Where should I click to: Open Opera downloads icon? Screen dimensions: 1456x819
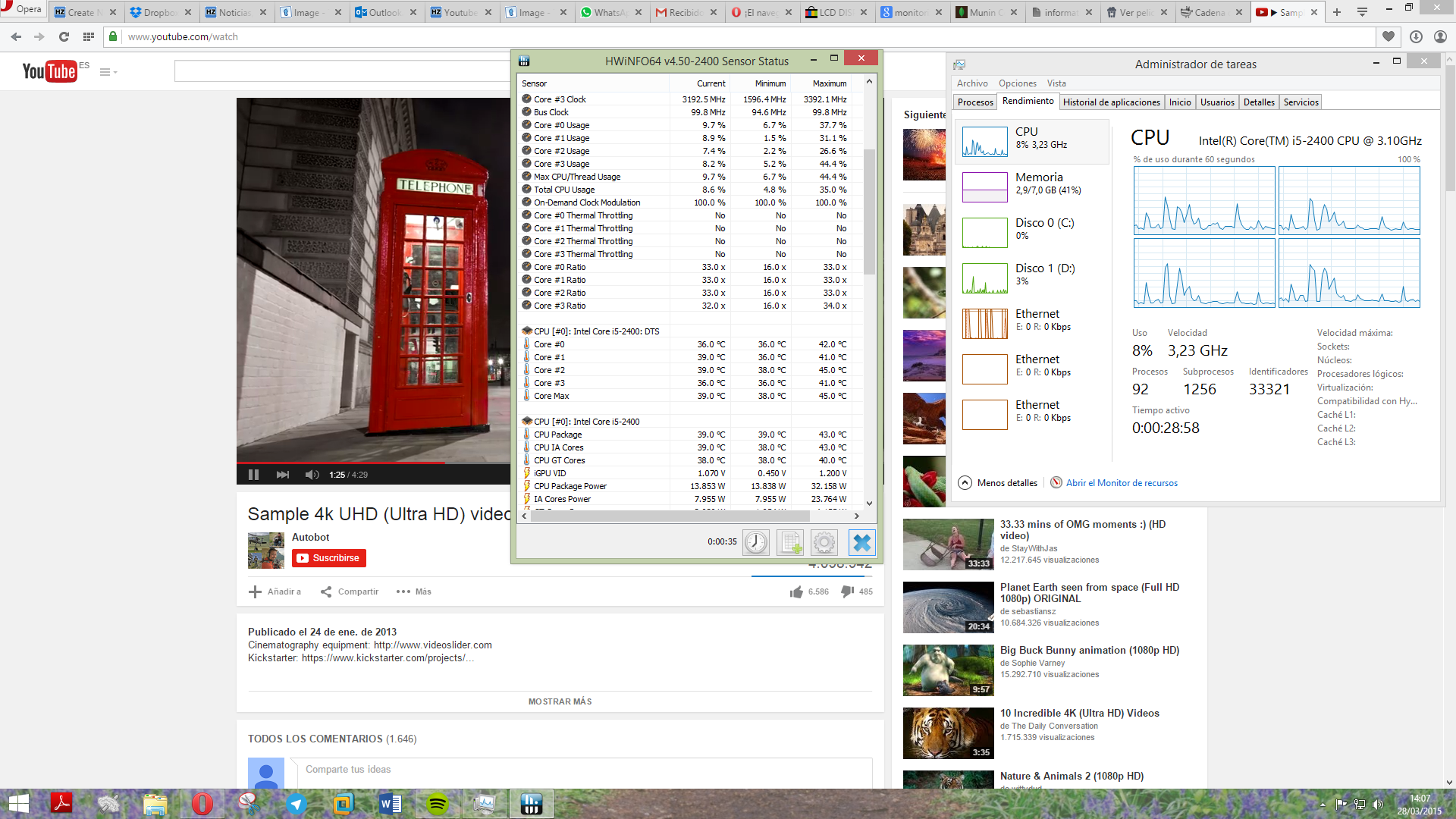1416,36
